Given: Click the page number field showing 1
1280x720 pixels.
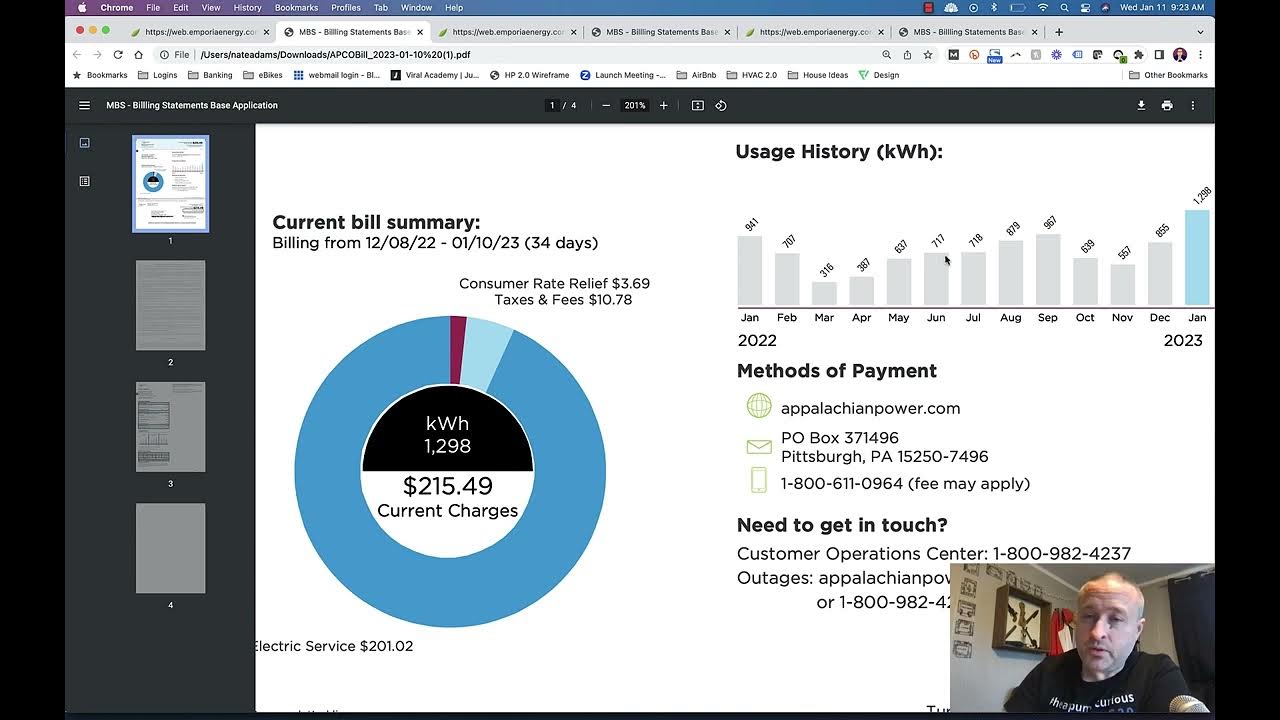Looking at the screenshot, I should tap(552, 105).
